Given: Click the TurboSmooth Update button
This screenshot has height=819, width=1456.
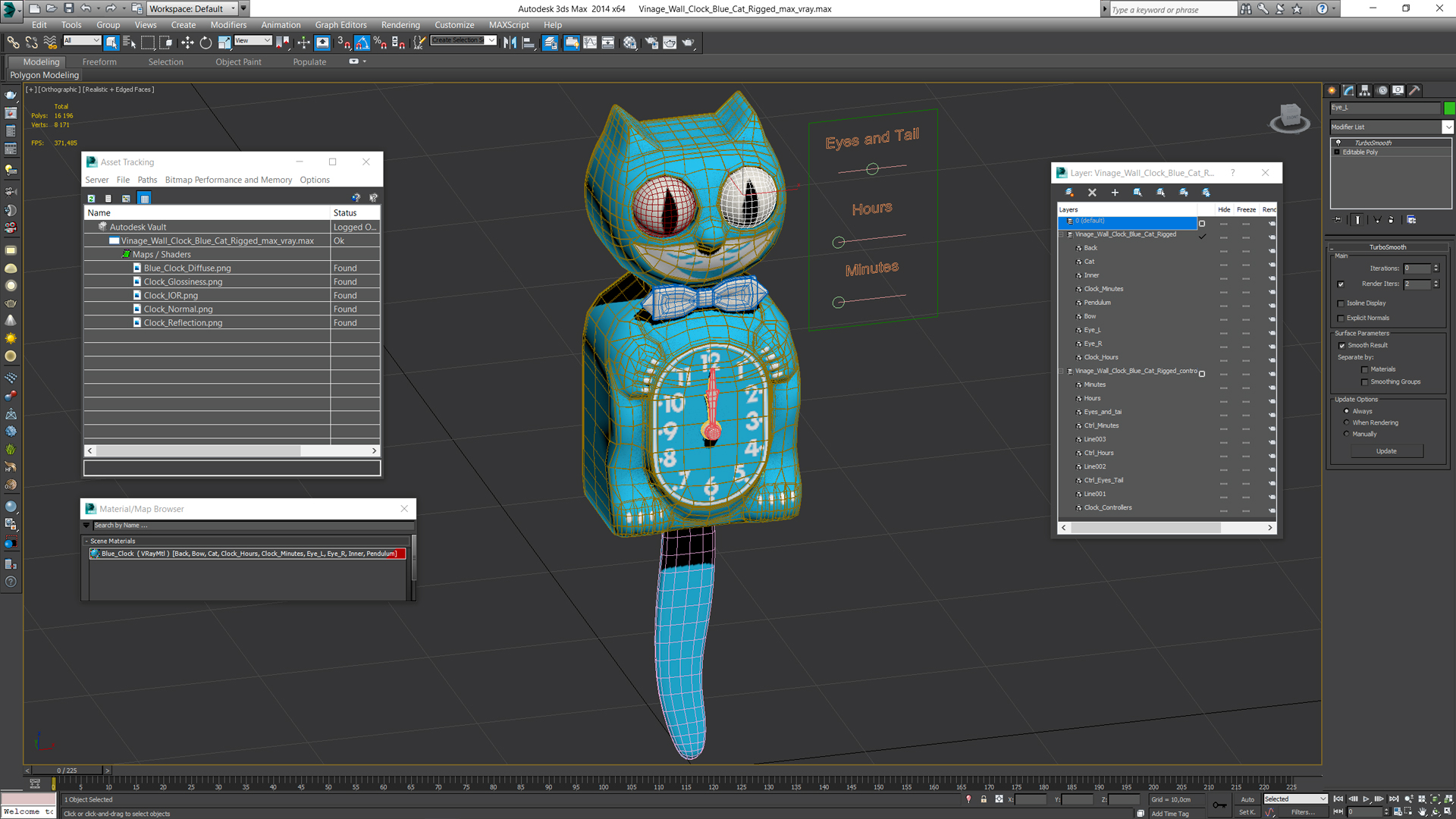Looking at the screenshot, I should [x=1385, y=451].
